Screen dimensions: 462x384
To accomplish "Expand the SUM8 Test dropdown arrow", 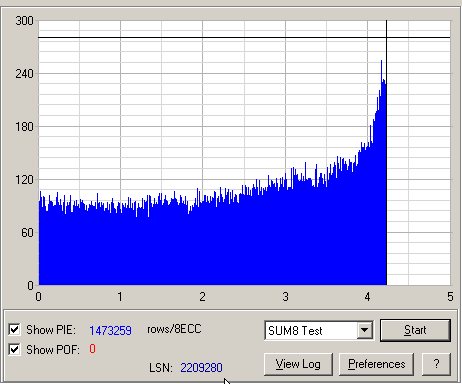I will pyautogui.click(x=365, y=330).
